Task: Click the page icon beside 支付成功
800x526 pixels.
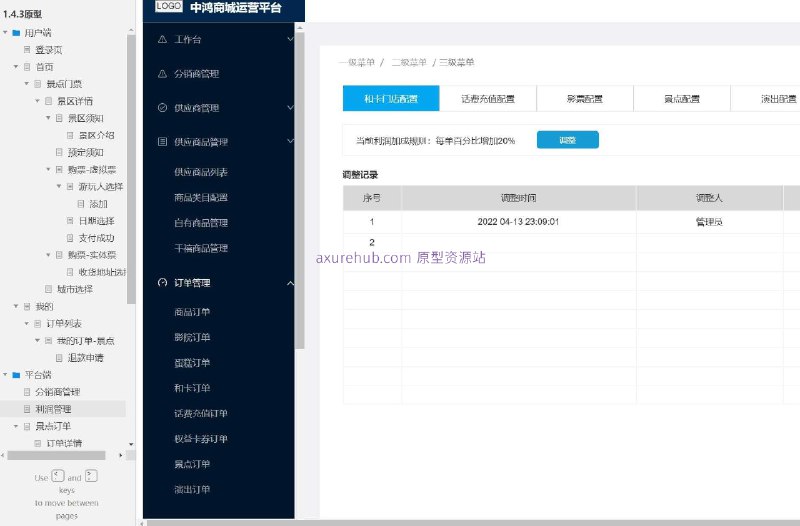Action: [70, 238]
